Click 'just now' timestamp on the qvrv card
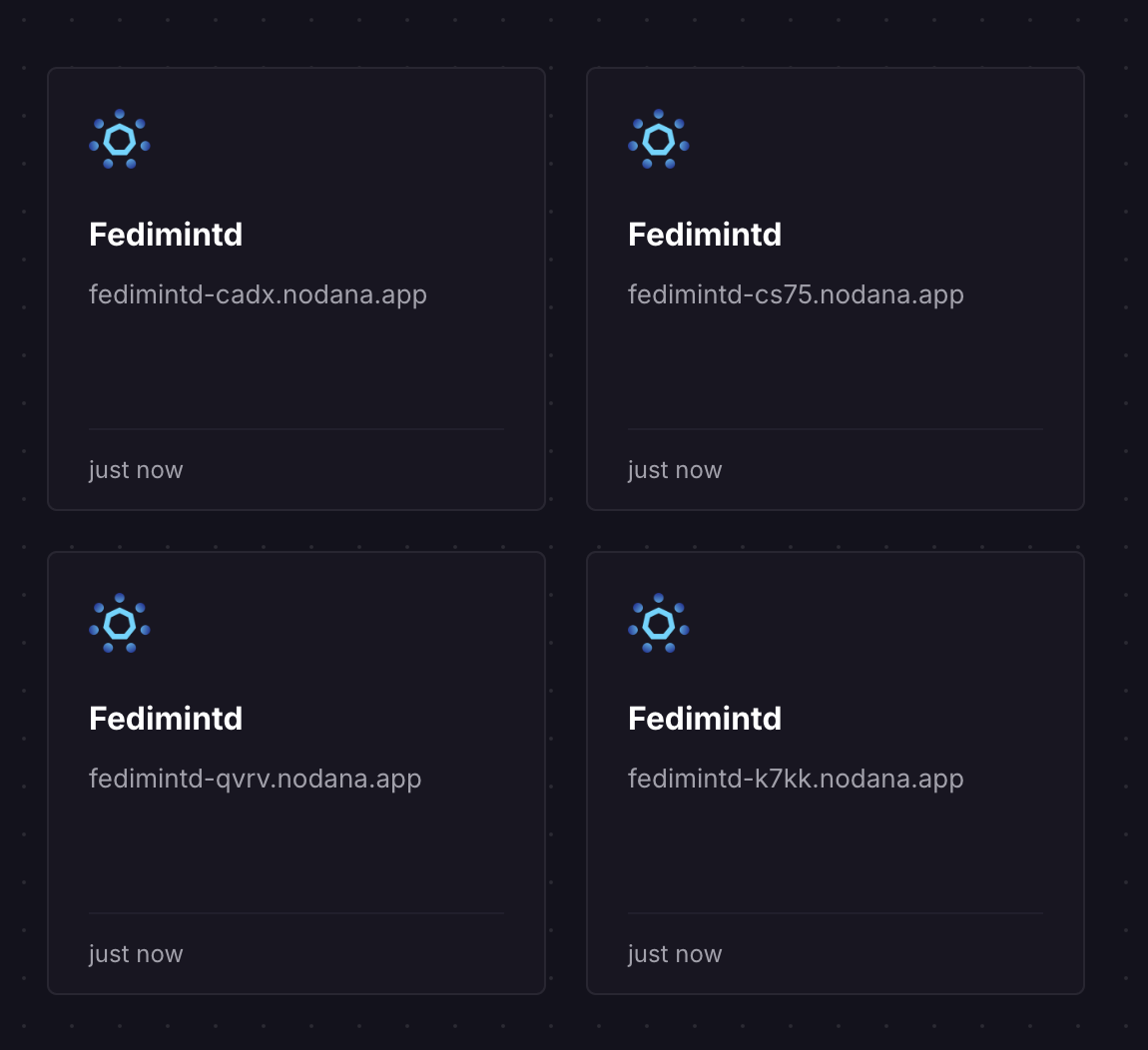This screenshot has height=1050, width=1148. (136, 954)
